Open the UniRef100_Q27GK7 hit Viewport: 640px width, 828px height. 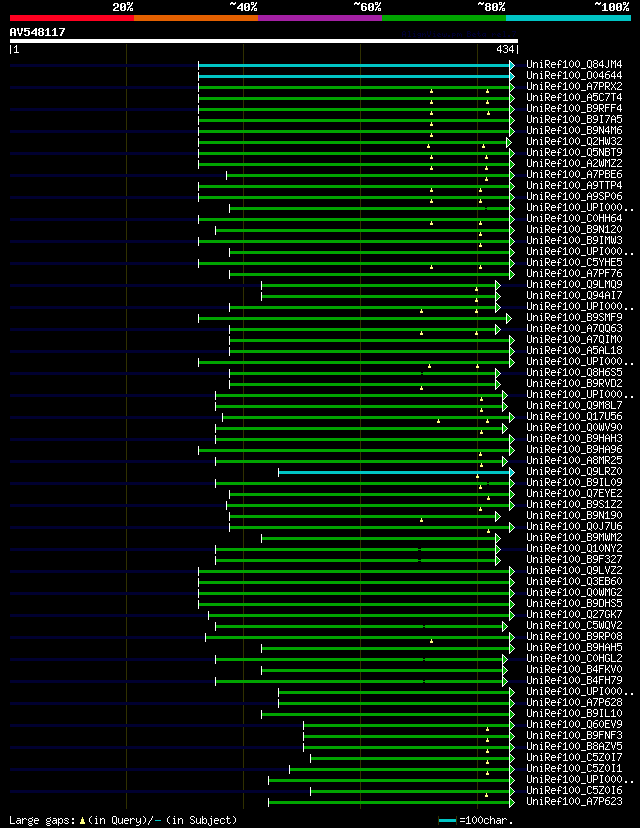tap(574, 615)
